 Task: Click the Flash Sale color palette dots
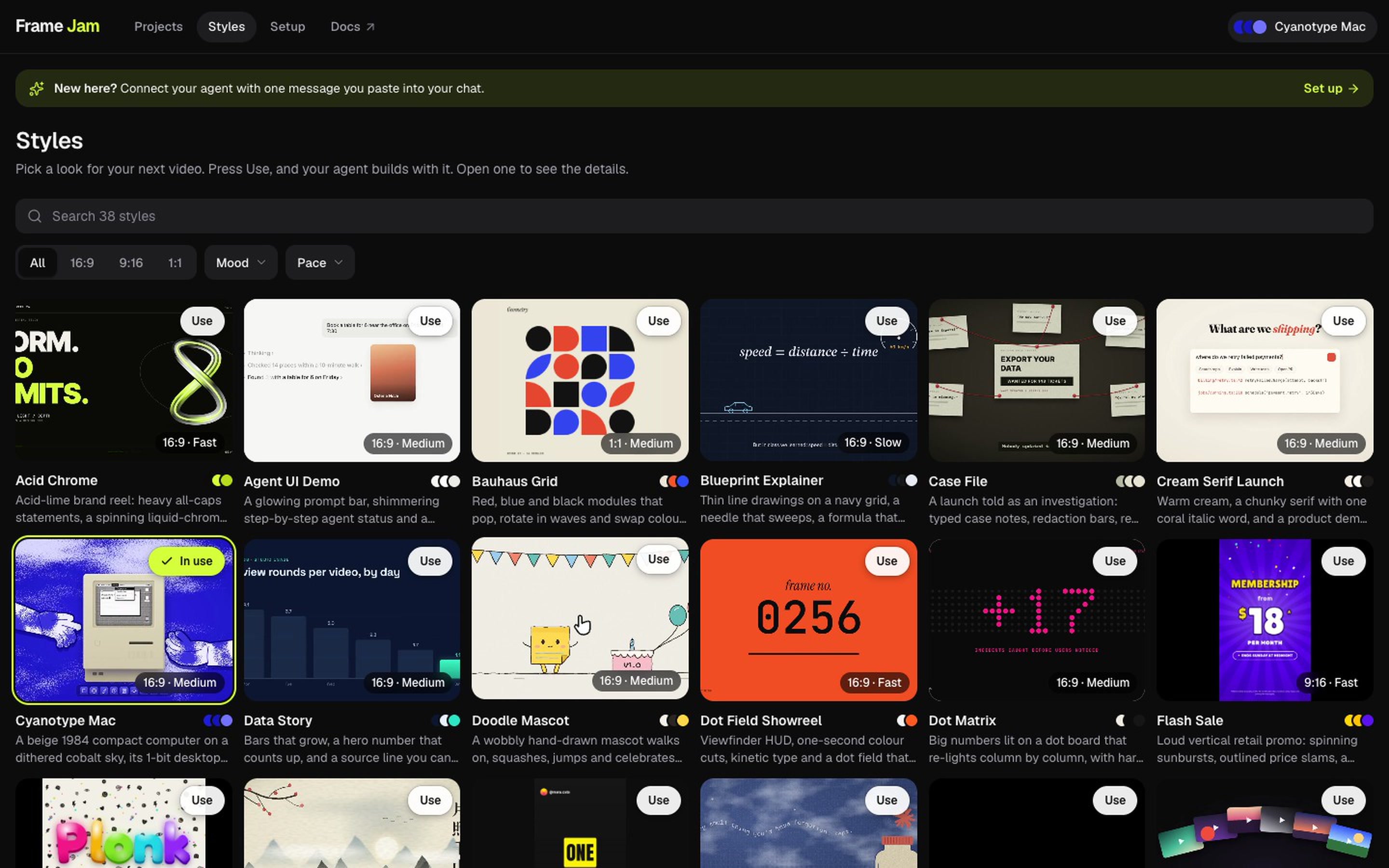(1359, 720)
